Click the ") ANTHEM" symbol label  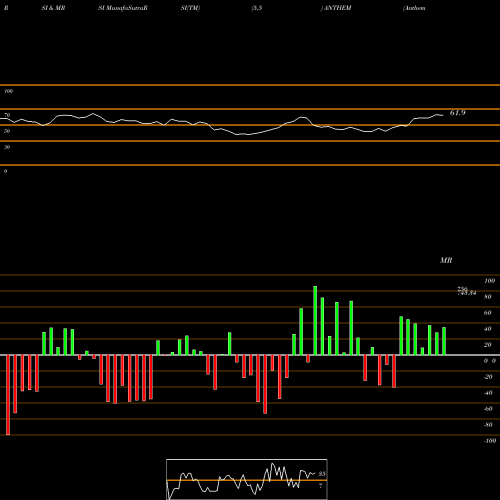(336, 8)
